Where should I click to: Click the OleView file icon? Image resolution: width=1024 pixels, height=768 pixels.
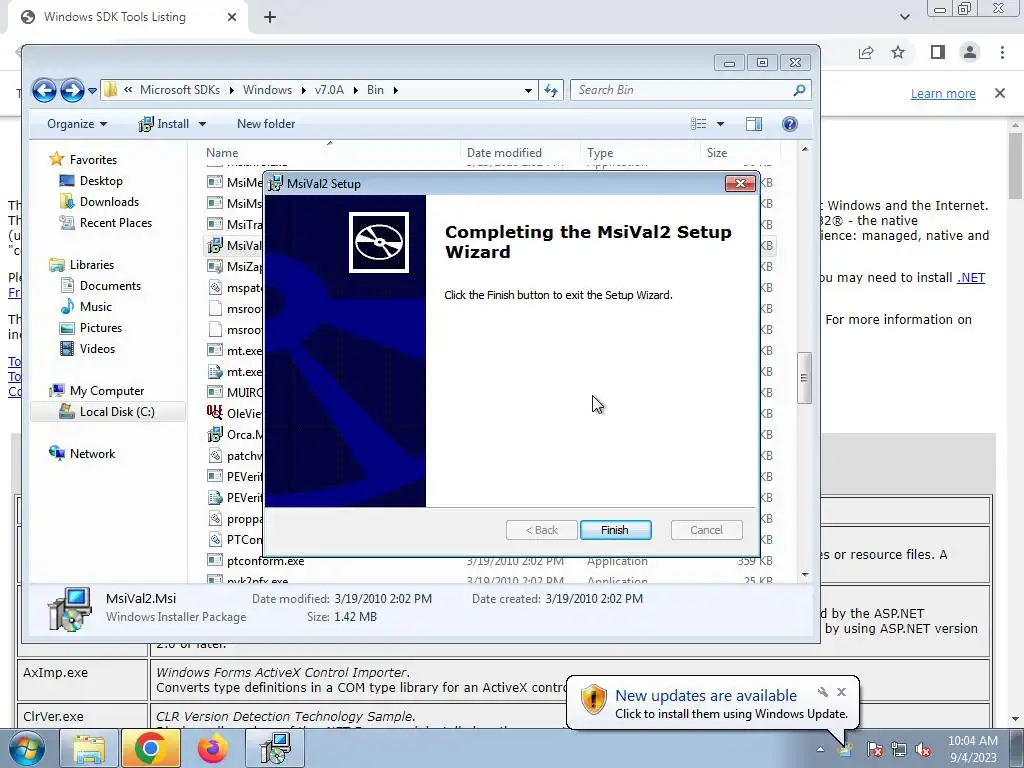(215, 413)
